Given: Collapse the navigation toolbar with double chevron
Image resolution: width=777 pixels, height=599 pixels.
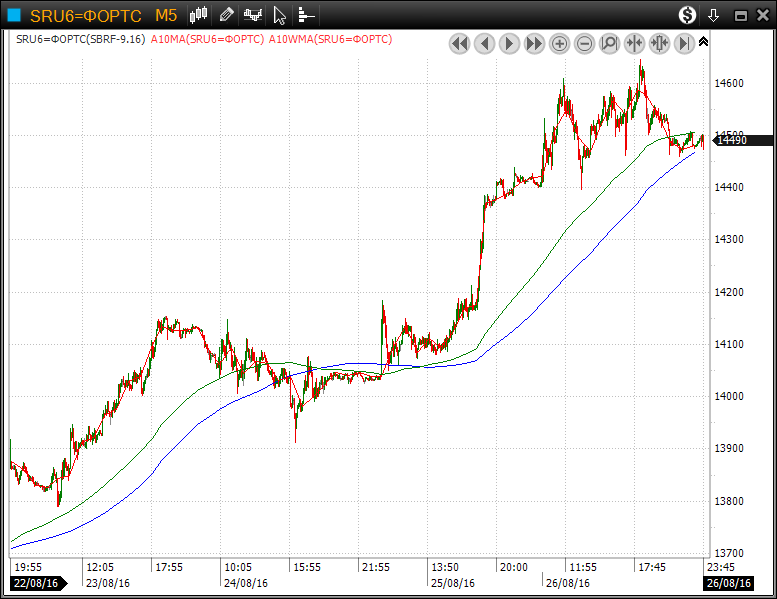Looking at the screenshot, I should pos(703,41).
